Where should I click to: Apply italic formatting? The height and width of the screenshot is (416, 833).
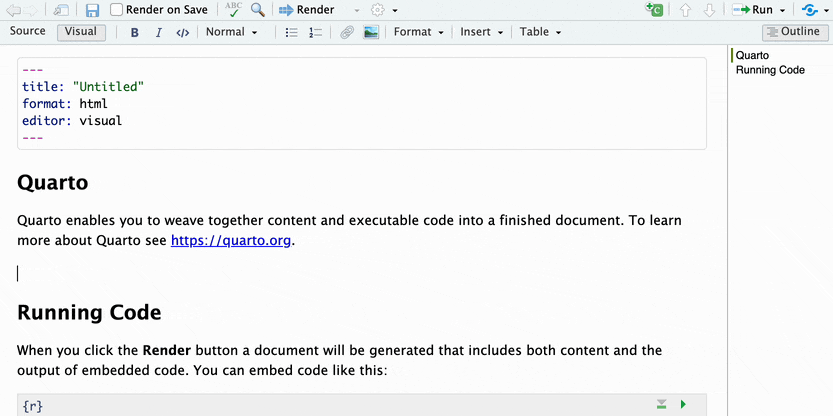(158, 32)
